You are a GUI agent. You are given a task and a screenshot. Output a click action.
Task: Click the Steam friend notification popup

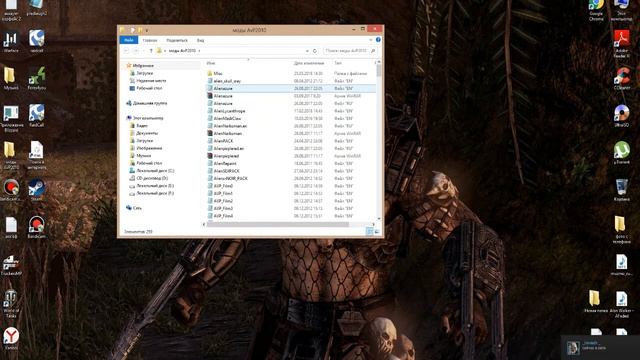tap(600, 348)
